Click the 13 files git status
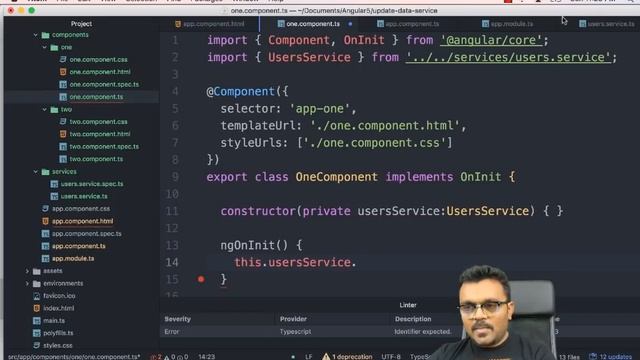The height and width of the screenshot is (360, 640). pos(569,357)
